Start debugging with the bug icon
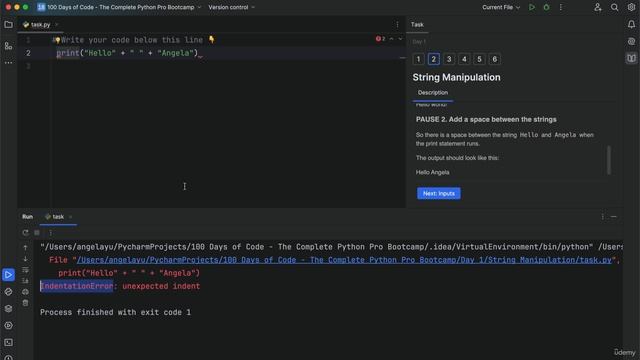640x360 pixels. pos(546,7)
